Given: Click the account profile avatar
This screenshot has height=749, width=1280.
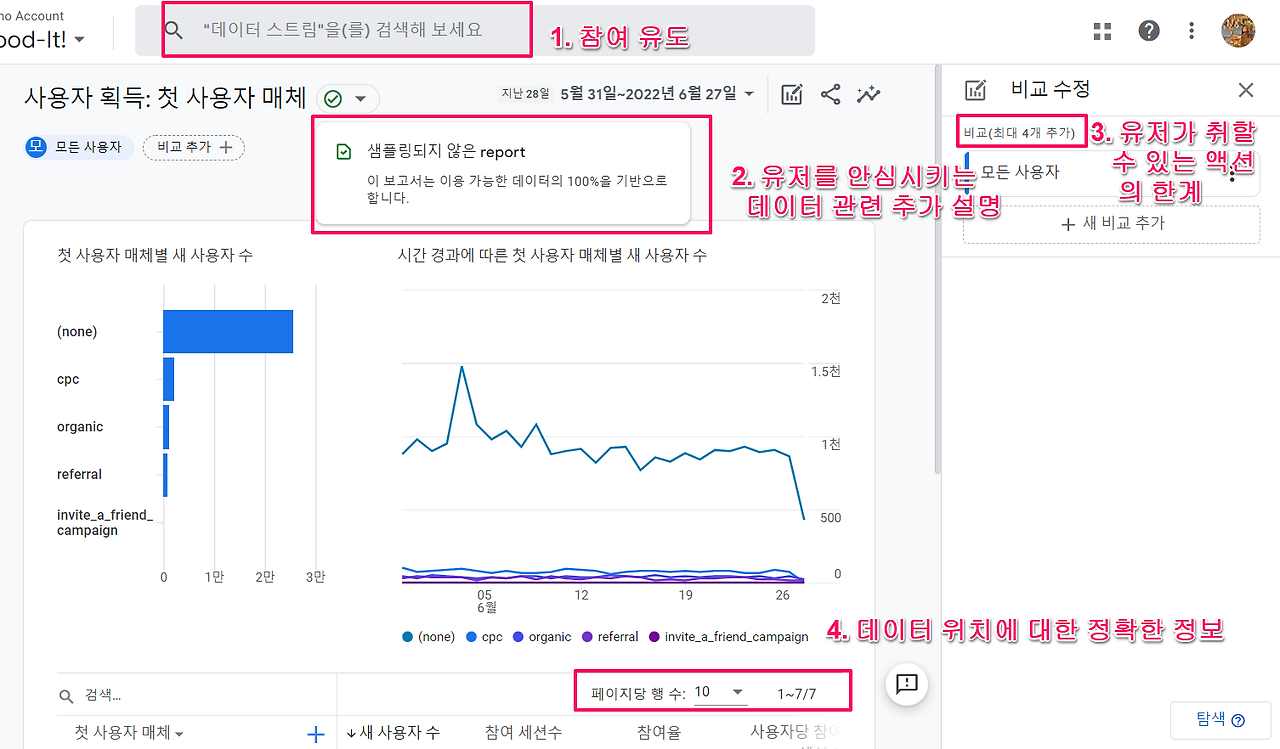Looking at the screenshot, I should (x=1238, y=30).
